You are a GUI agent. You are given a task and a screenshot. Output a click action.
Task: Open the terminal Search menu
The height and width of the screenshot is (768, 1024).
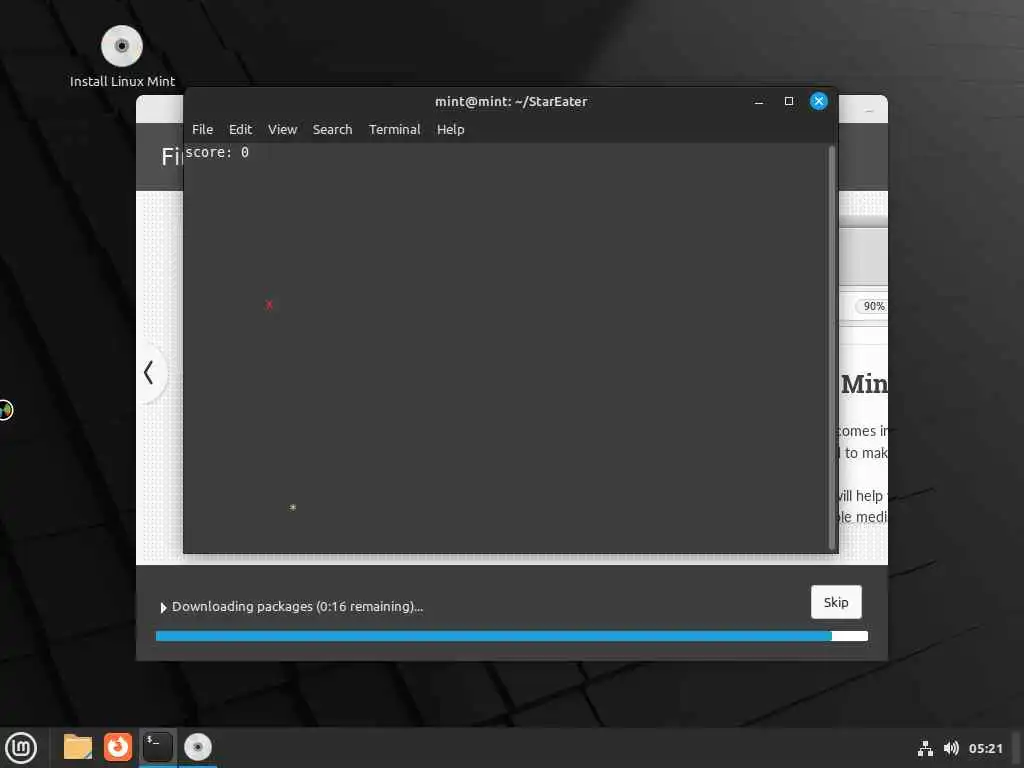pyautogui.click(x=332, y=129)
